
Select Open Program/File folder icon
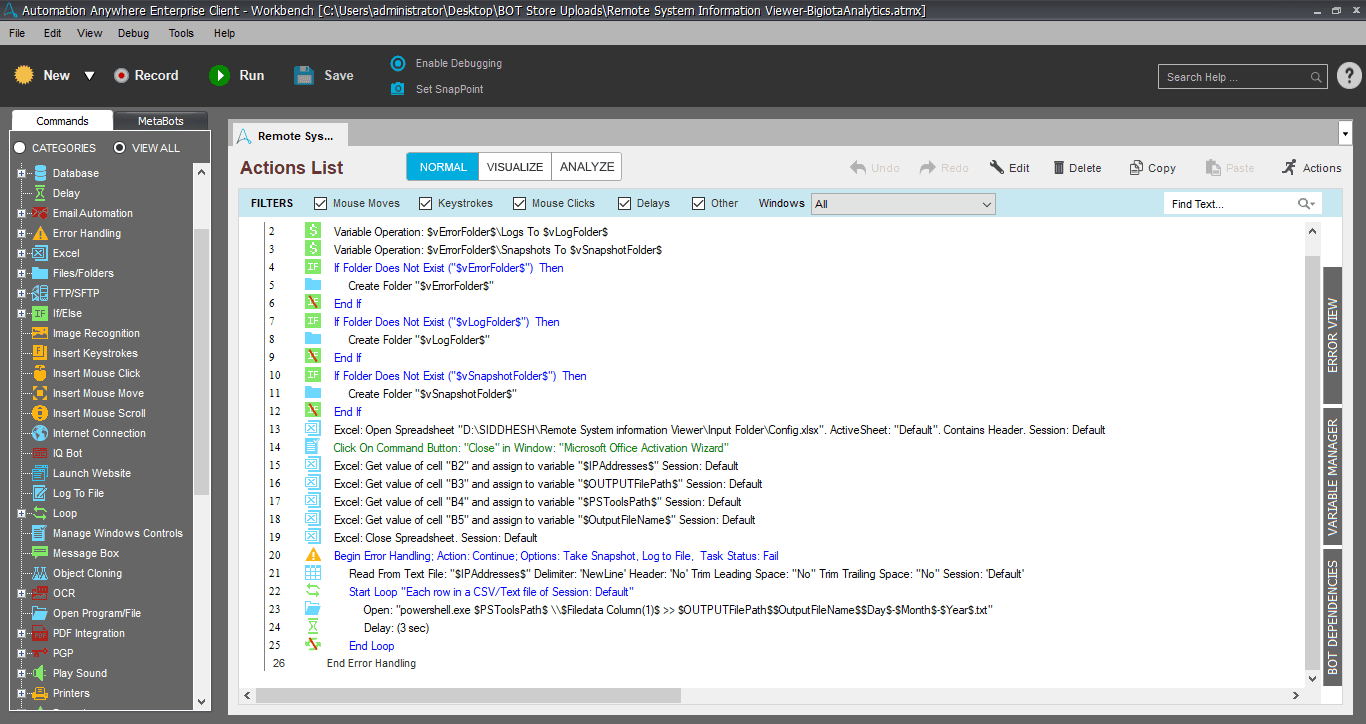click(x=40, y=613)
